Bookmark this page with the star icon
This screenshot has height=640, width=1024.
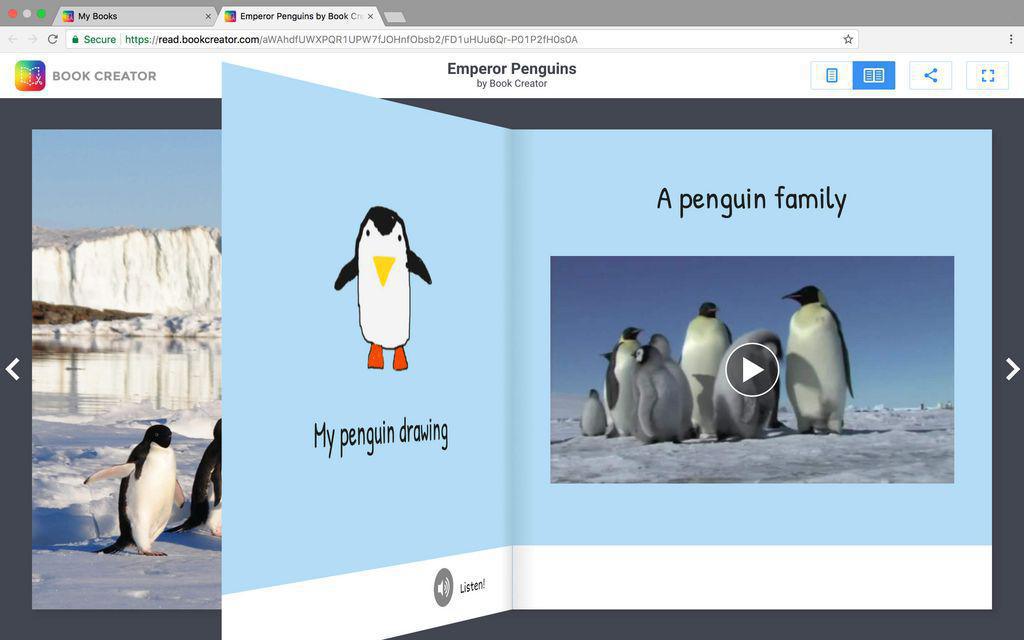[x=846, y=39]
